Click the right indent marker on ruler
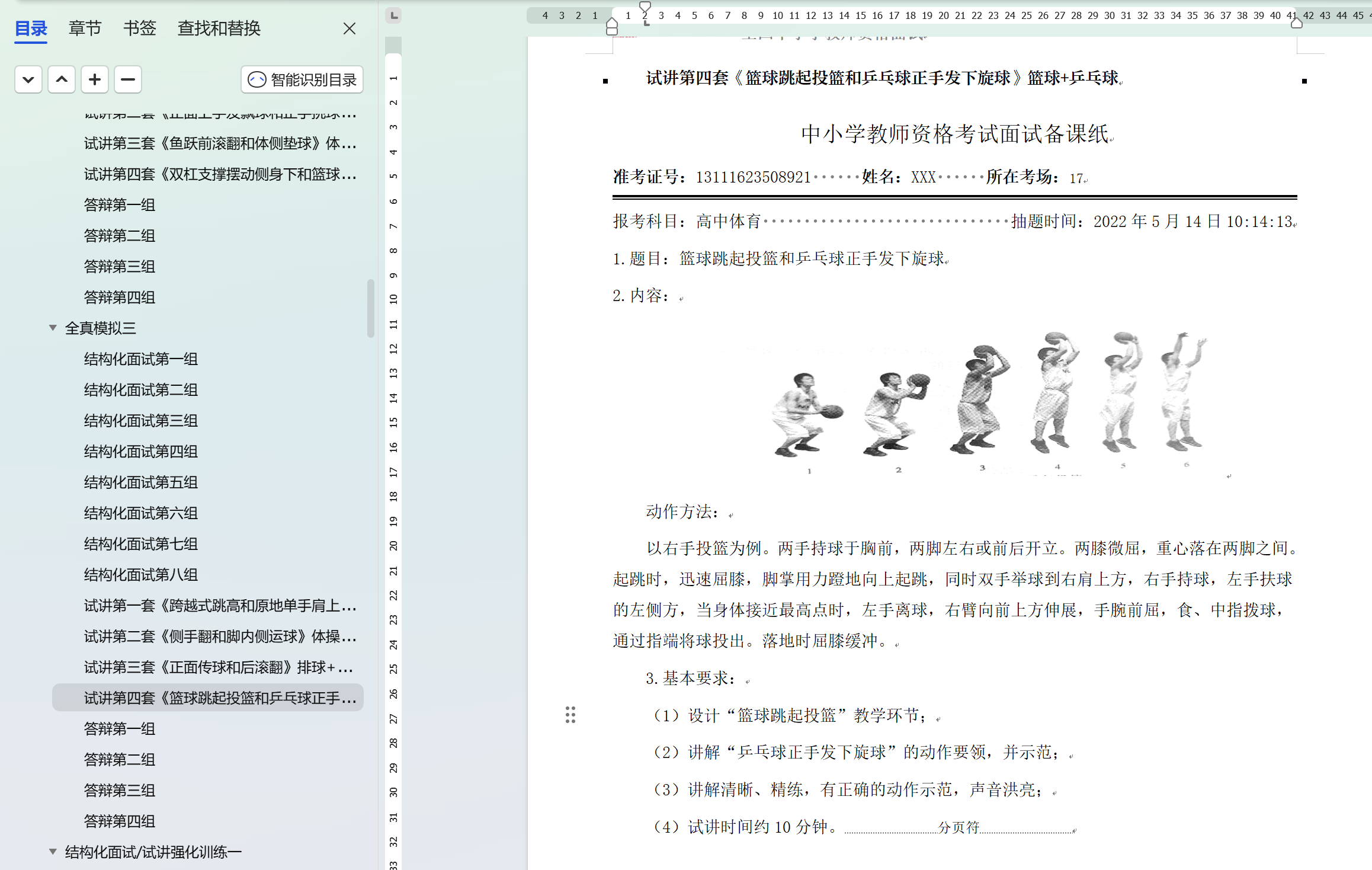 pyautogui.click(x=1296, y=24)
